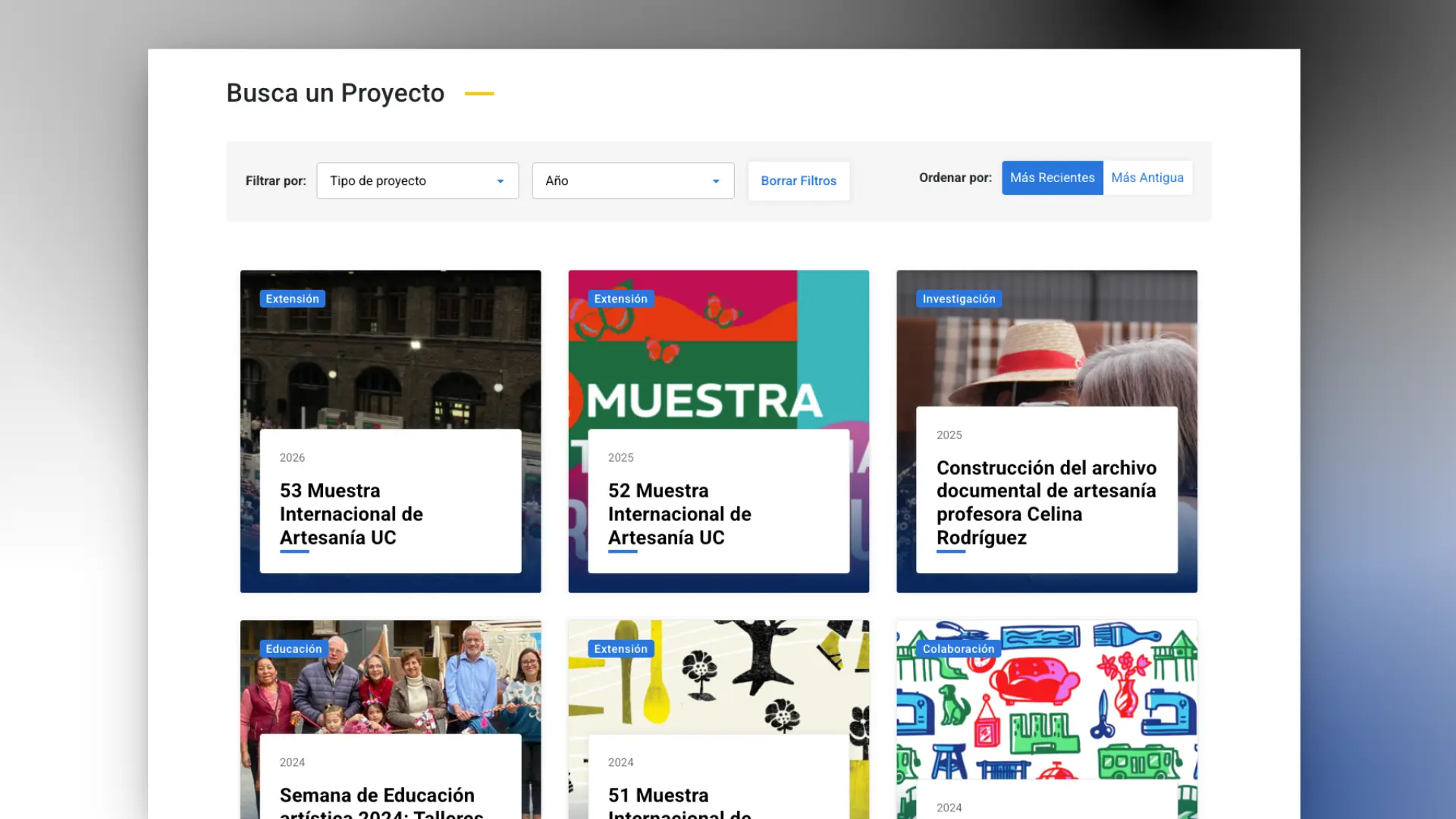Click the Busca un Proyecto heading
The width and height of the screenshot is (1456, 819).
click(x=335, y=93)
